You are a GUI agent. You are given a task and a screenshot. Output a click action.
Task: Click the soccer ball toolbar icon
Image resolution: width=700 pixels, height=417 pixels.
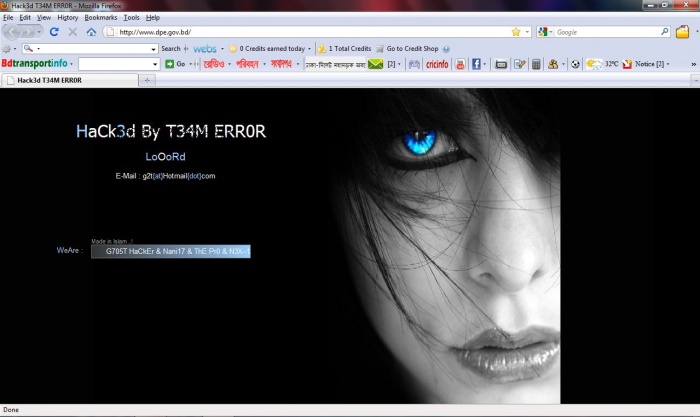[x=575, y=64]
